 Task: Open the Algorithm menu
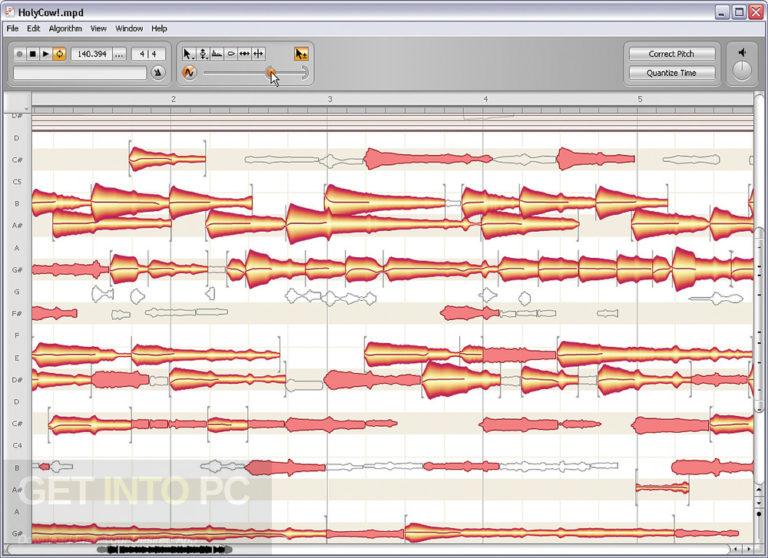[65, 28]
